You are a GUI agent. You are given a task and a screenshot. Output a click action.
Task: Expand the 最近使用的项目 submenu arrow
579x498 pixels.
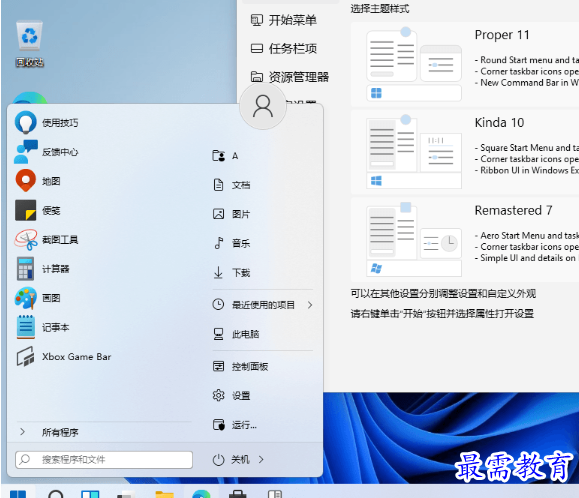point(310,305)
